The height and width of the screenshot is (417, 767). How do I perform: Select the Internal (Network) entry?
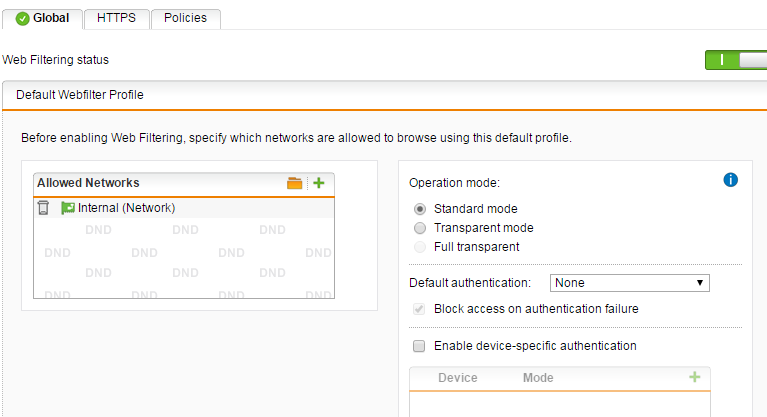point(184,208)
